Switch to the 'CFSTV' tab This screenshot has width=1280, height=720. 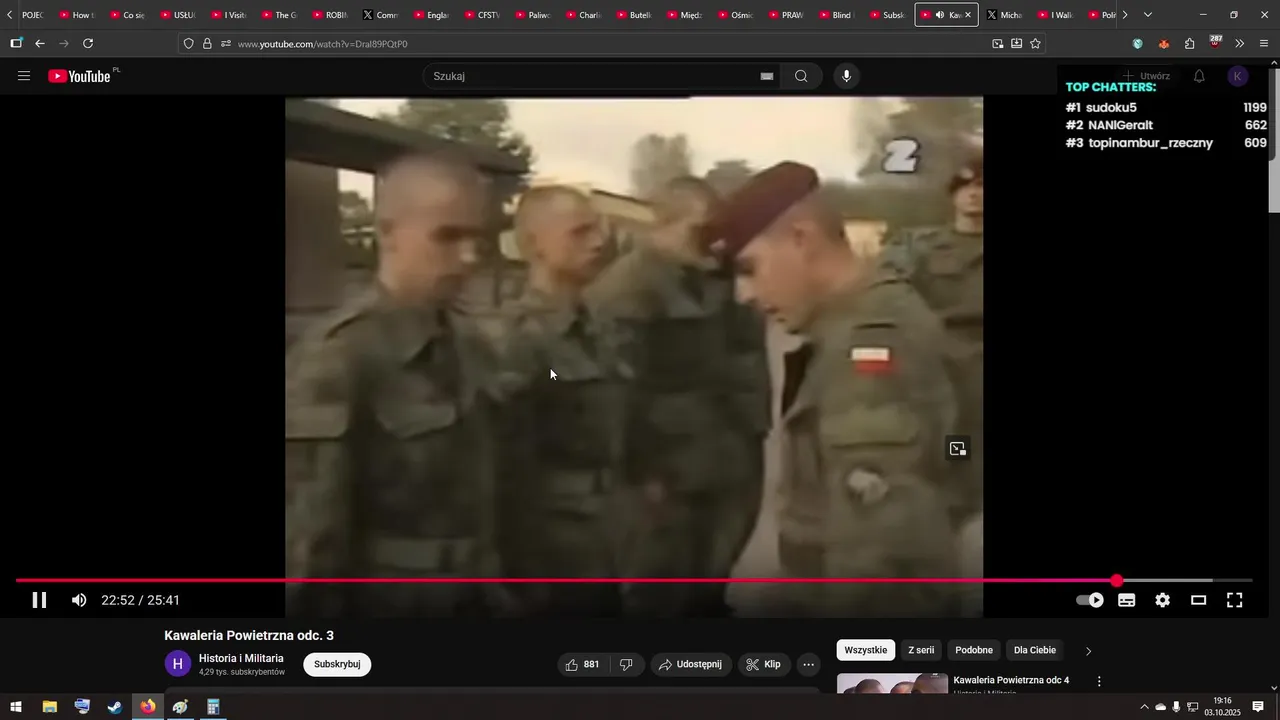click(483, 15)
